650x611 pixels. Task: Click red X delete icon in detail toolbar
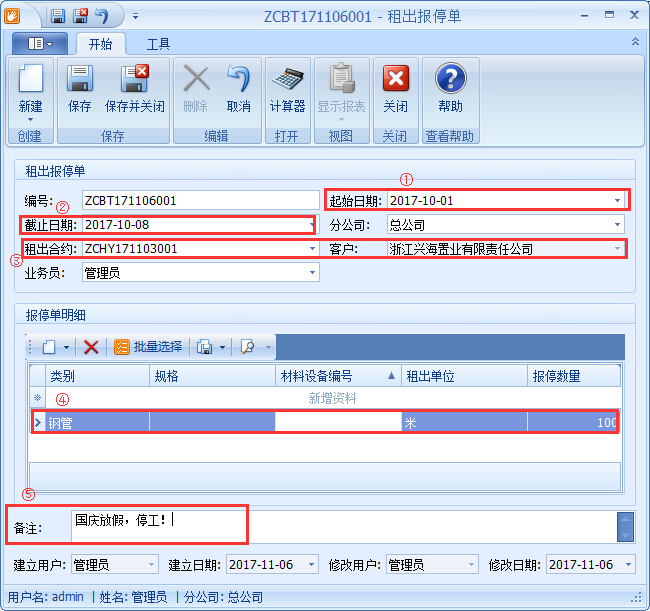click(x=91, y=347)
